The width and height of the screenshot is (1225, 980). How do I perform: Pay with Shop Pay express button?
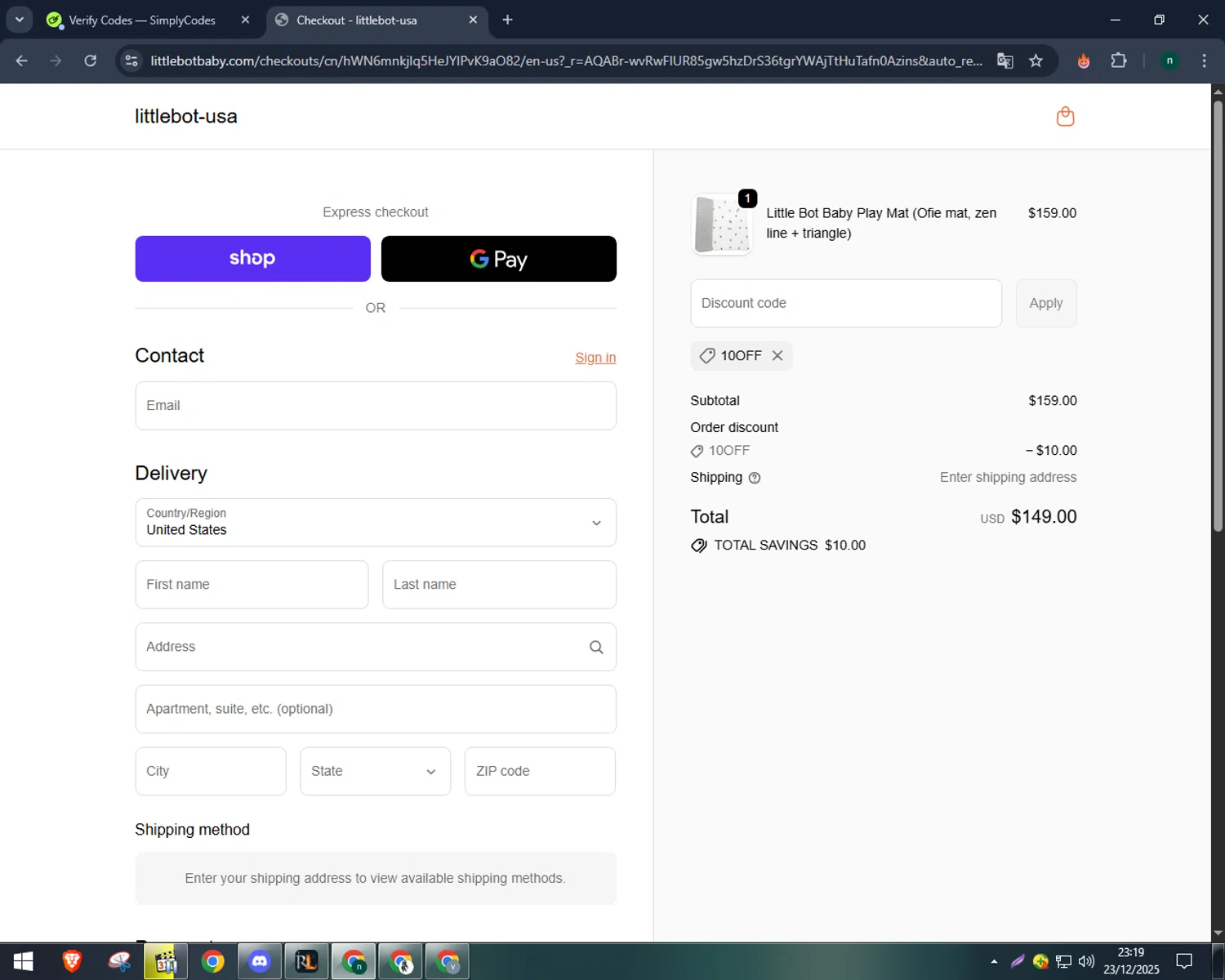coord(252,259)
